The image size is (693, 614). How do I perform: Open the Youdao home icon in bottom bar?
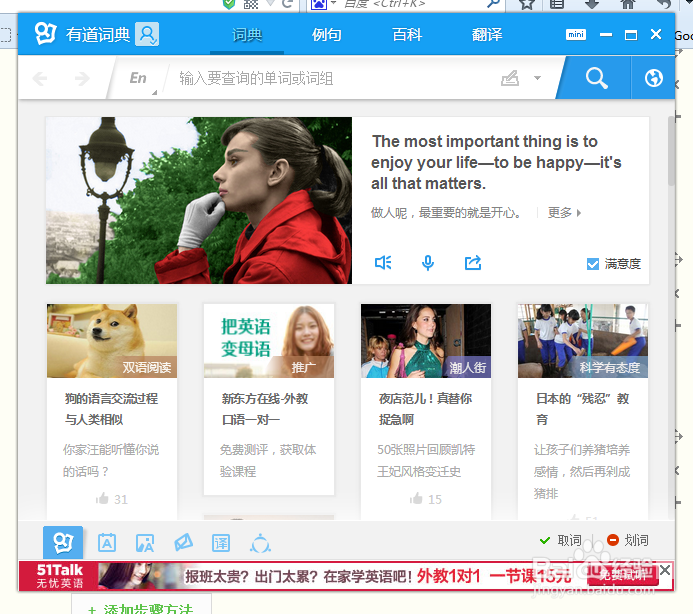point(63,542)
